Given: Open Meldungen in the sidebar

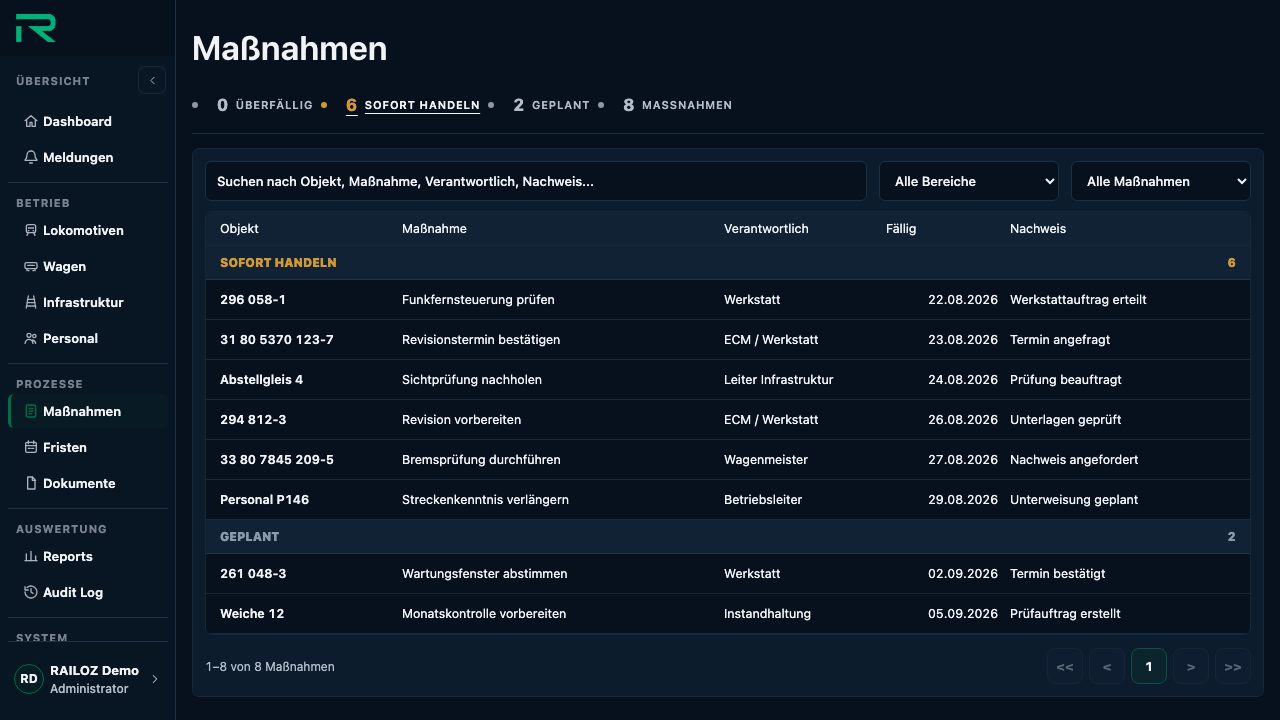Looking at the screenshot, I should point(88,157).
